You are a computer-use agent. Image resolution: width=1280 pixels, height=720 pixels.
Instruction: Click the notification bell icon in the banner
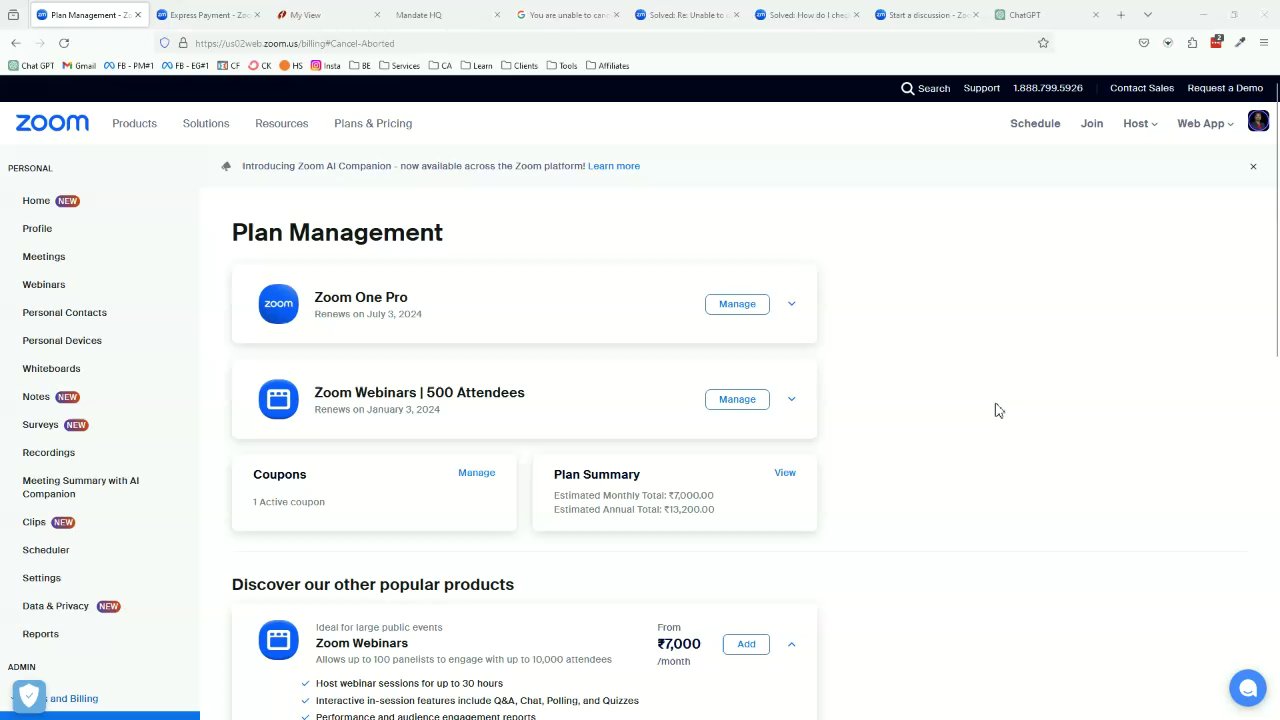click(x=226, y=166)
